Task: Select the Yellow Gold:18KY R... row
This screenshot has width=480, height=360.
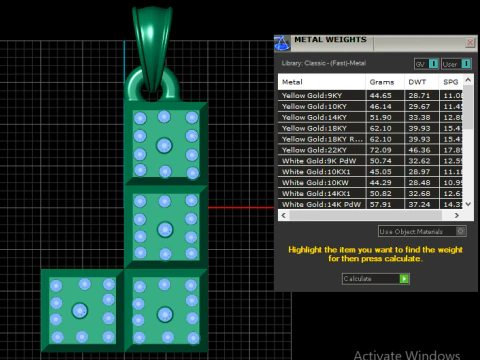Action: tap(370, 139)
